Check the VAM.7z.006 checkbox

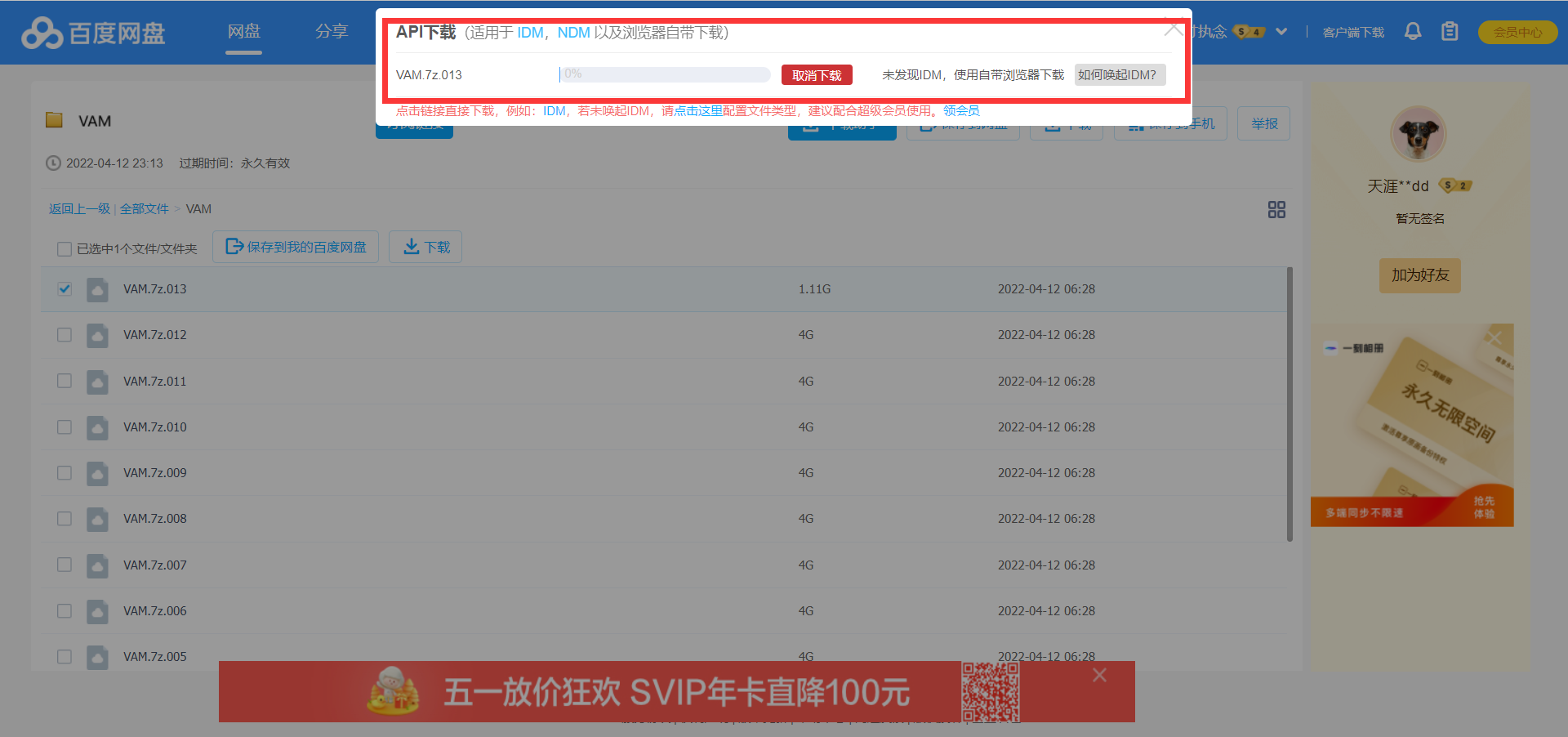tap(65, 611)
